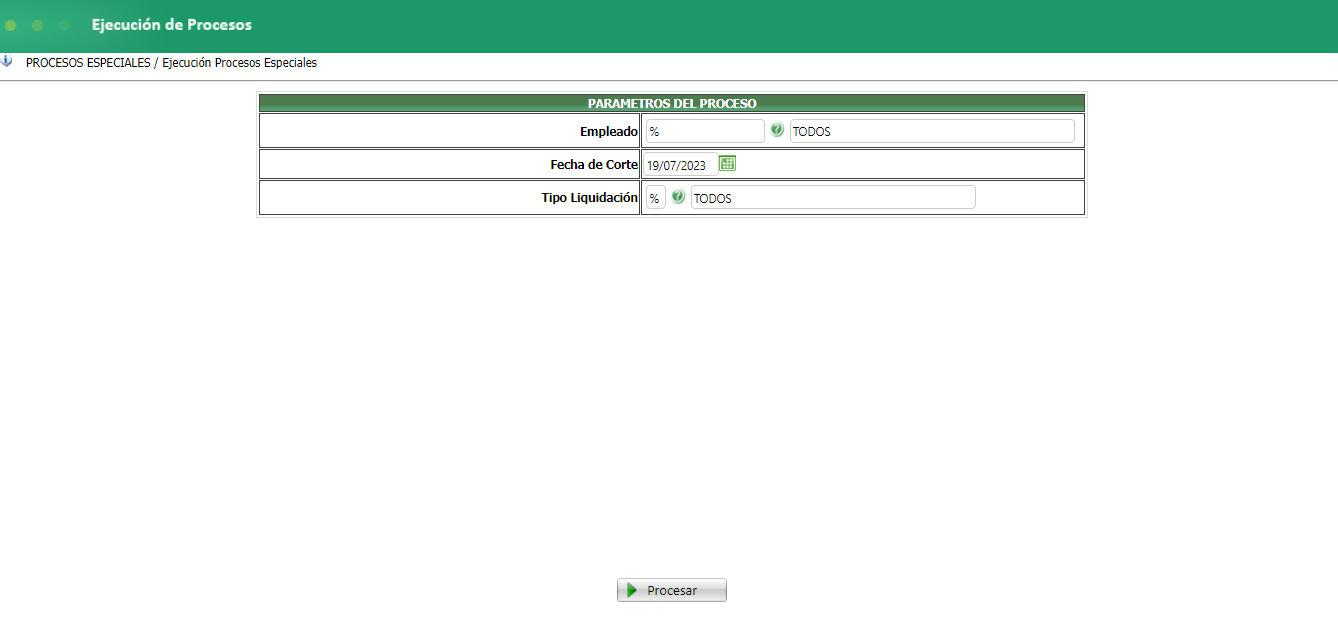Screen dimensions: 1338x639
Task: Click the third faded dot in header
Action: (64, 25)
